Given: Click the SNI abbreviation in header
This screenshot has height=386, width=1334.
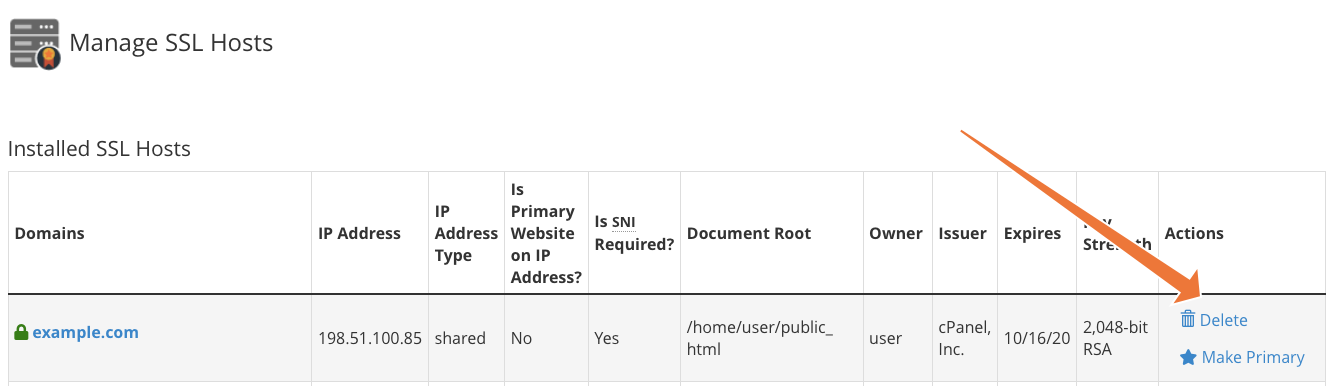Looking at the screenshot, I should coord(624,222).
